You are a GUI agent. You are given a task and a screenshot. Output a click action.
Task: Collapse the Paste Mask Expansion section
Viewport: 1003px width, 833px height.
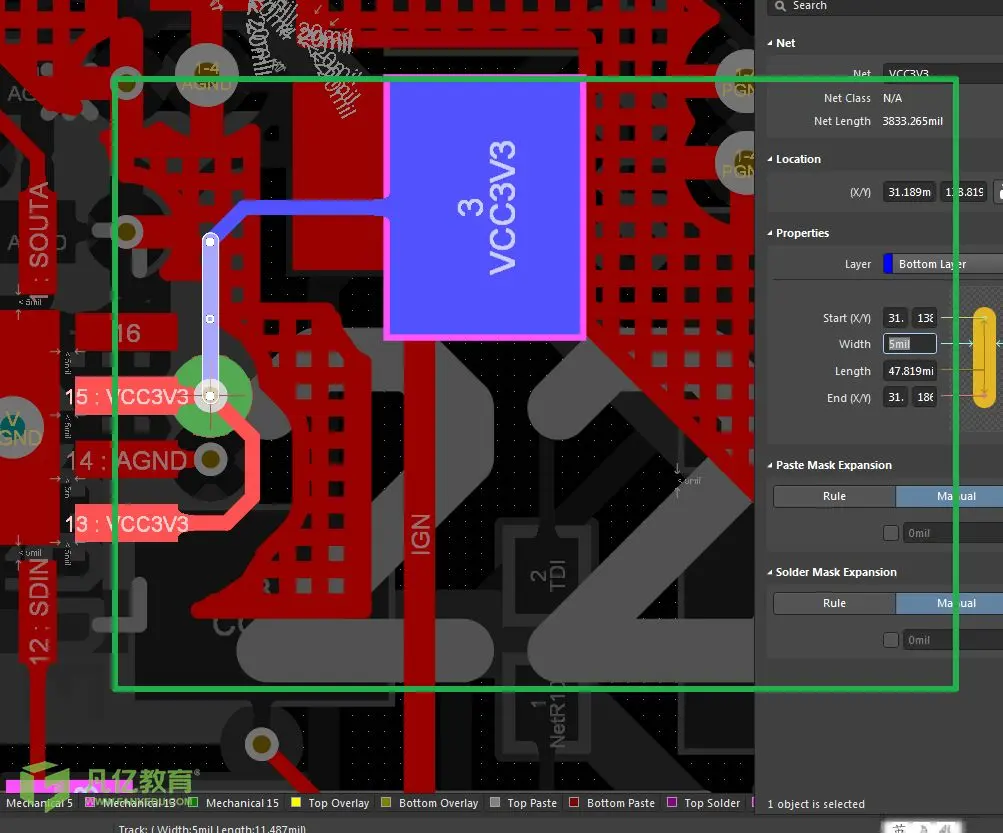tap(770, 466)
